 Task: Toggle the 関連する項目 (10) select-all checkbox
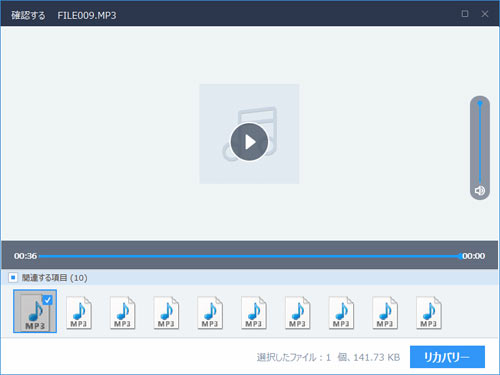pyautogui.click(x=13, y=277)
